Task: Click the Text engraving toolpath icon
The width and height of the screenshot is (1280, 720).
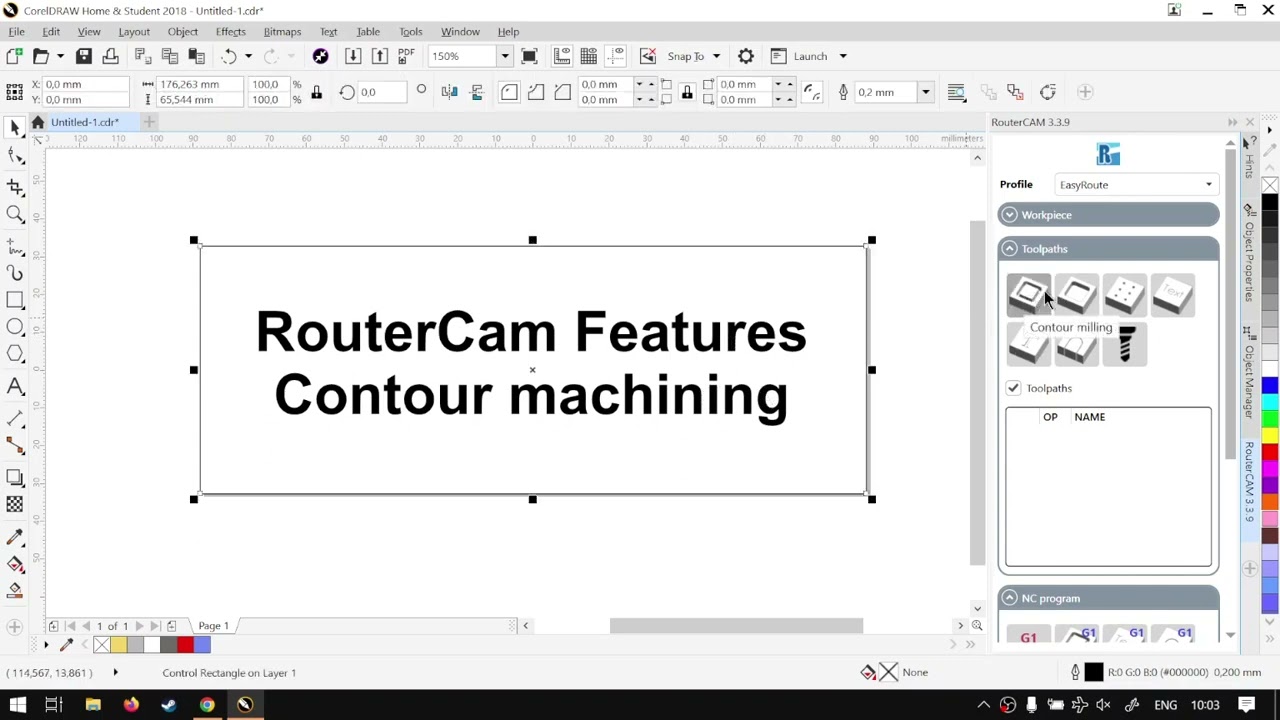Action: click(1172, 295)
